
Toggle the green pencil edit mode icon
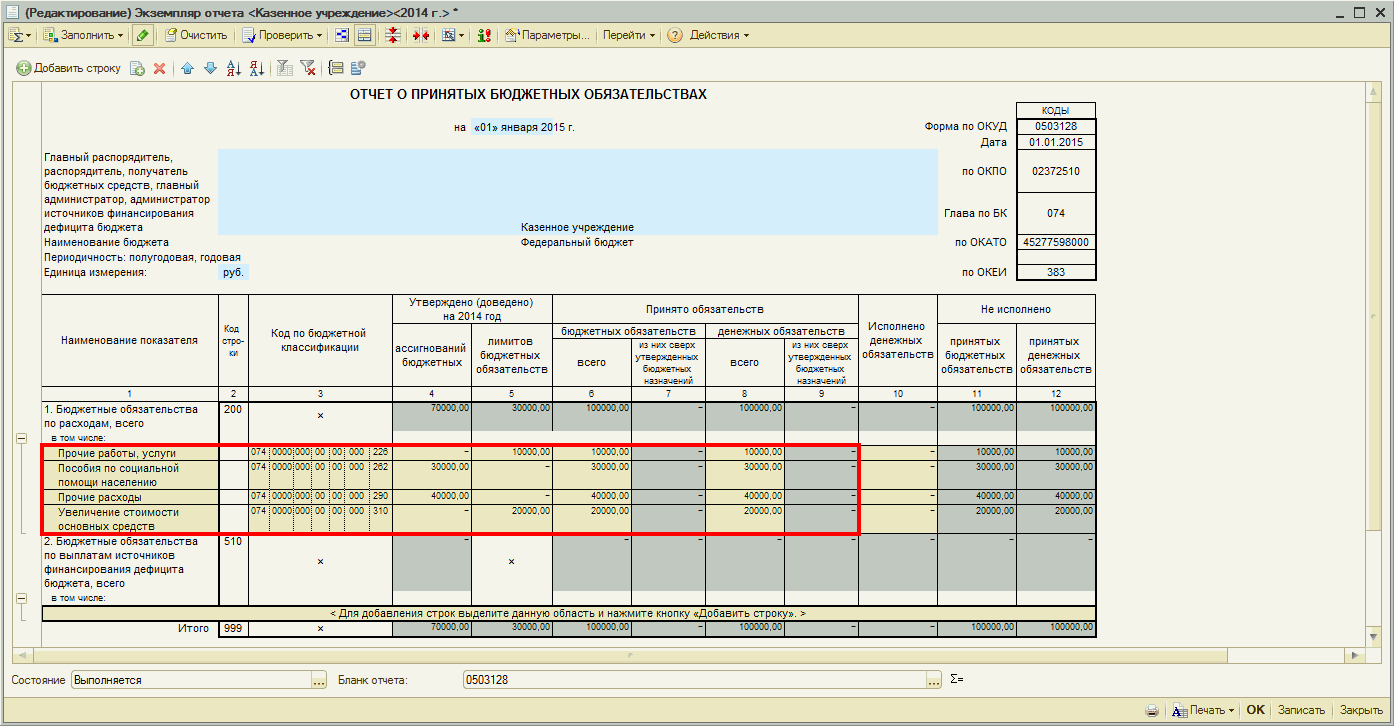coord(143,35)
